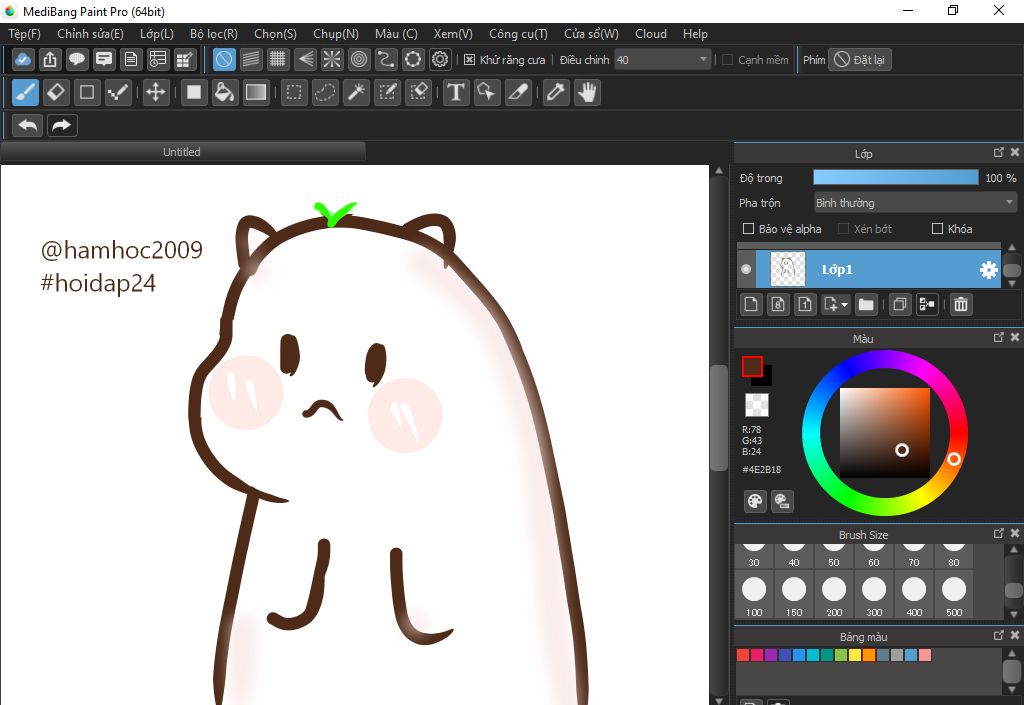Viewport: 1024px width, 705px height.
Task: Open the Chỉnh sửa(E) menu
Action: pyautogui.click(x=90, y=34)
